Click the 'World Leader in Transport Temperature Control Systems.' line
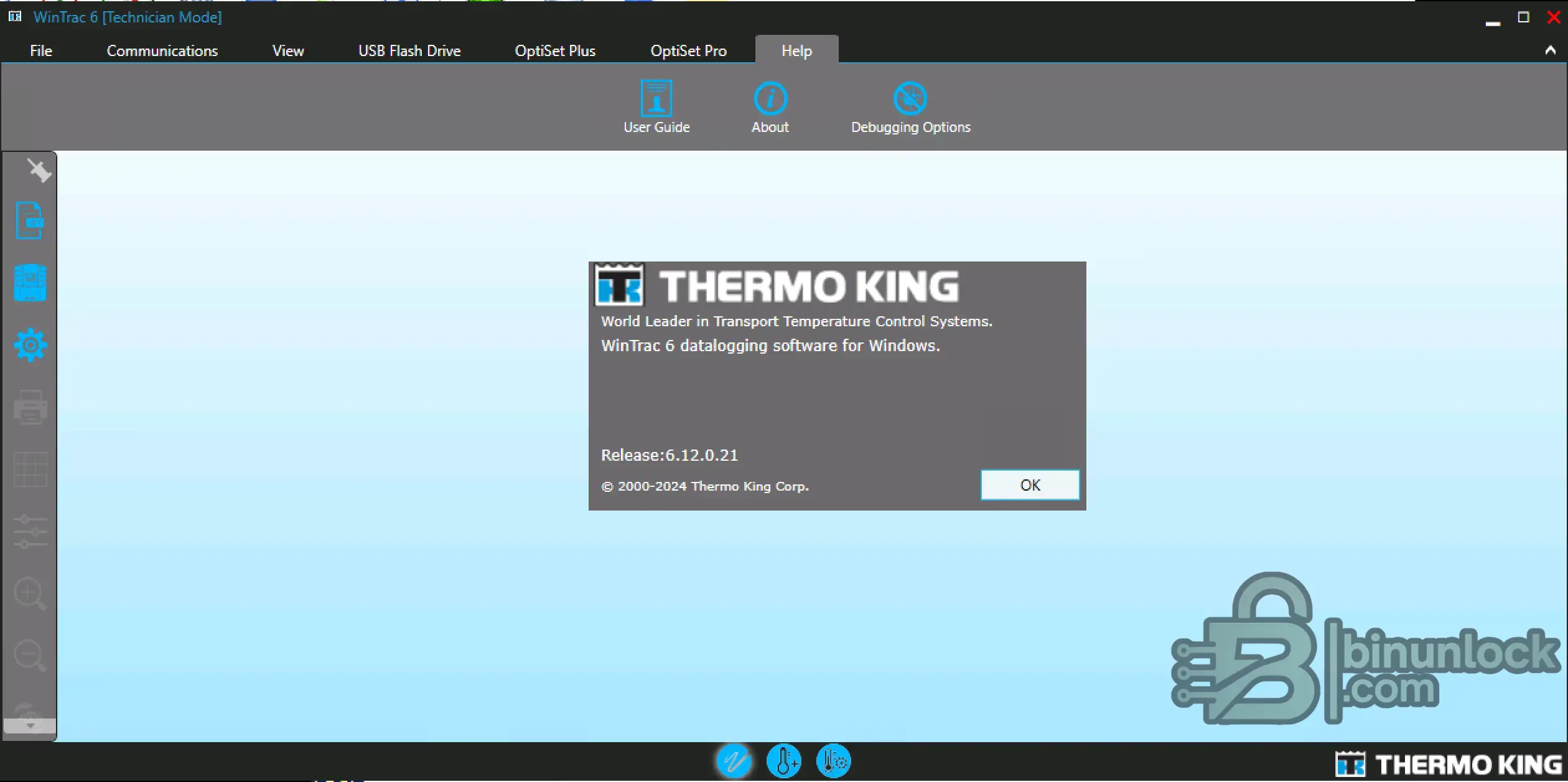This screenshot has height=782, width=1568. click(x=796, y=321)
